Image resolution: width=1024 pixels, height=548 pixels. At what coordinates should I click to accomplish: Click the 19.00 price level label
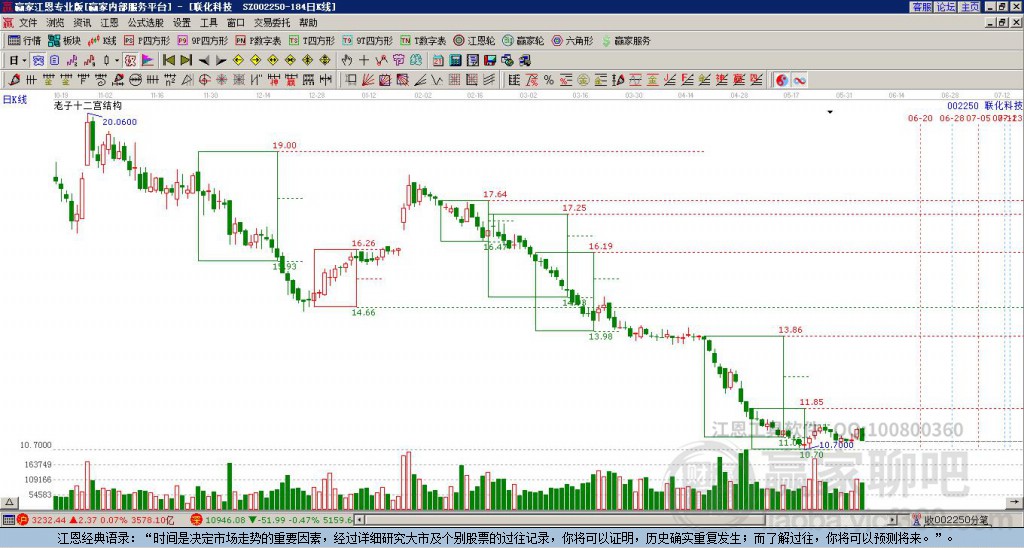(x=284, y=146)
